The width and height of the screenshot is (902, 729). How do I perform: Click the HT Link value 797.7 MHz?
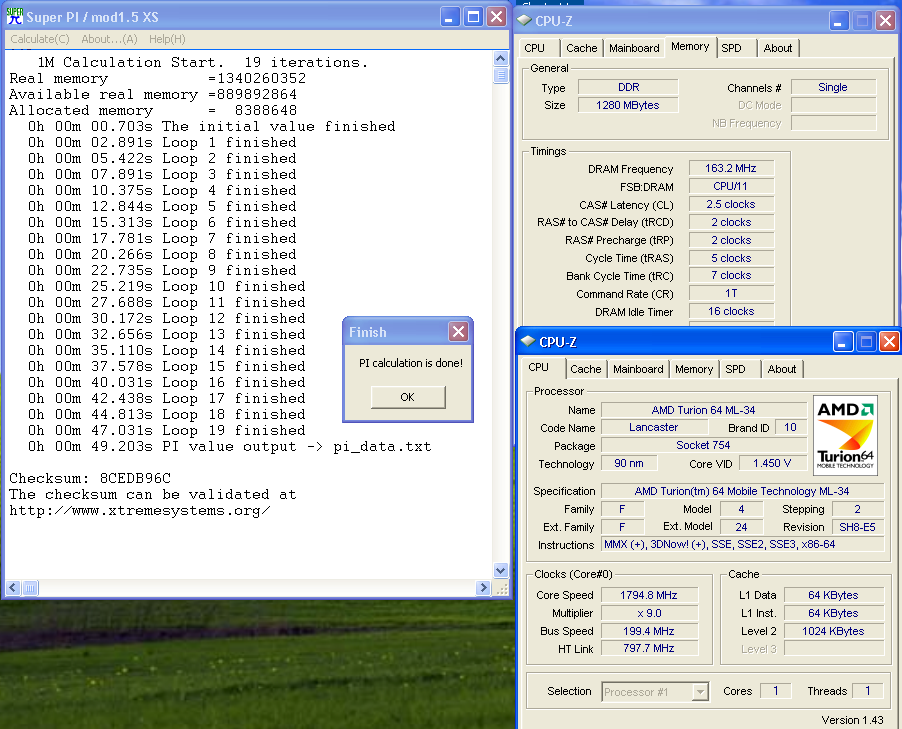[649, 648]
